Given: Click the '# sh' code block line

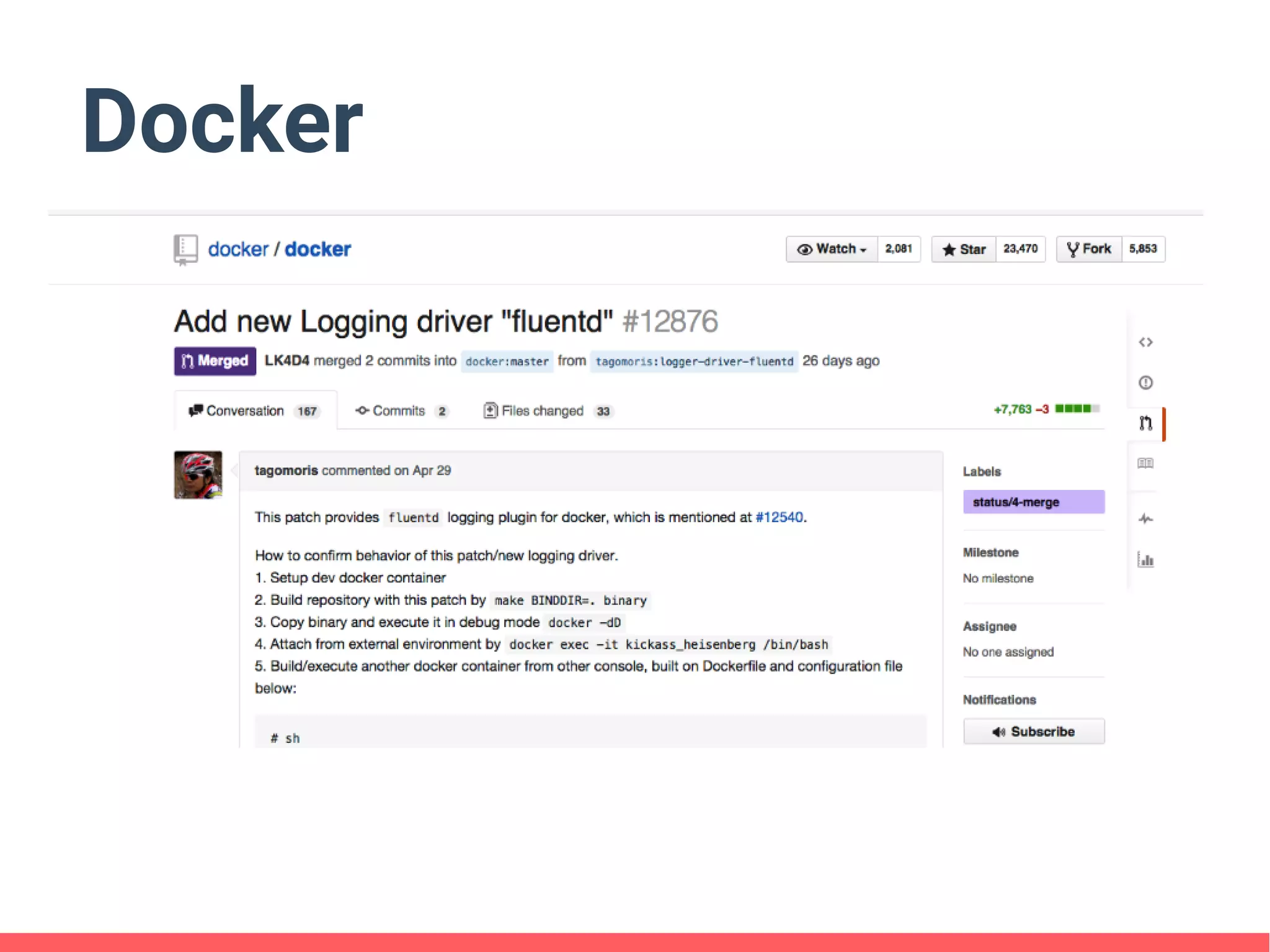Looking at the screenshot, I should [285, 739].
